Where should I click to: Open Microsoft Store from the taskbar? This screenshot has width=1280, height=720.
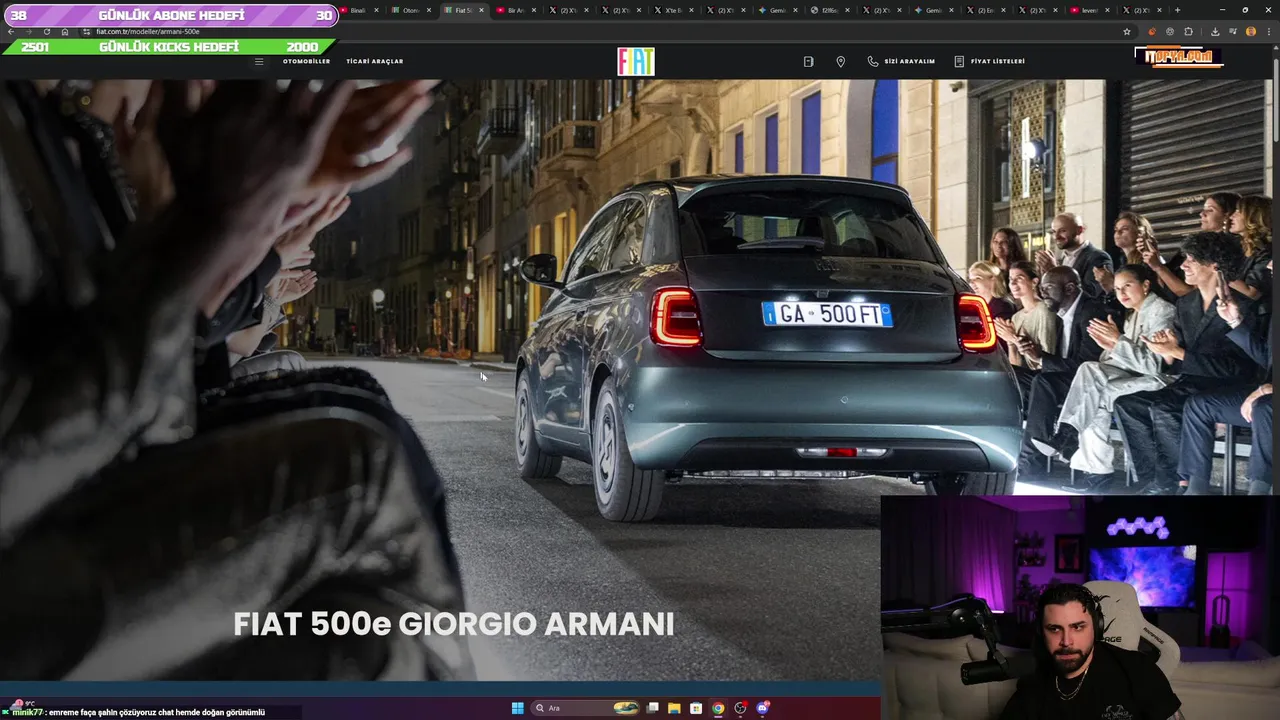click(x=696, y=708)
